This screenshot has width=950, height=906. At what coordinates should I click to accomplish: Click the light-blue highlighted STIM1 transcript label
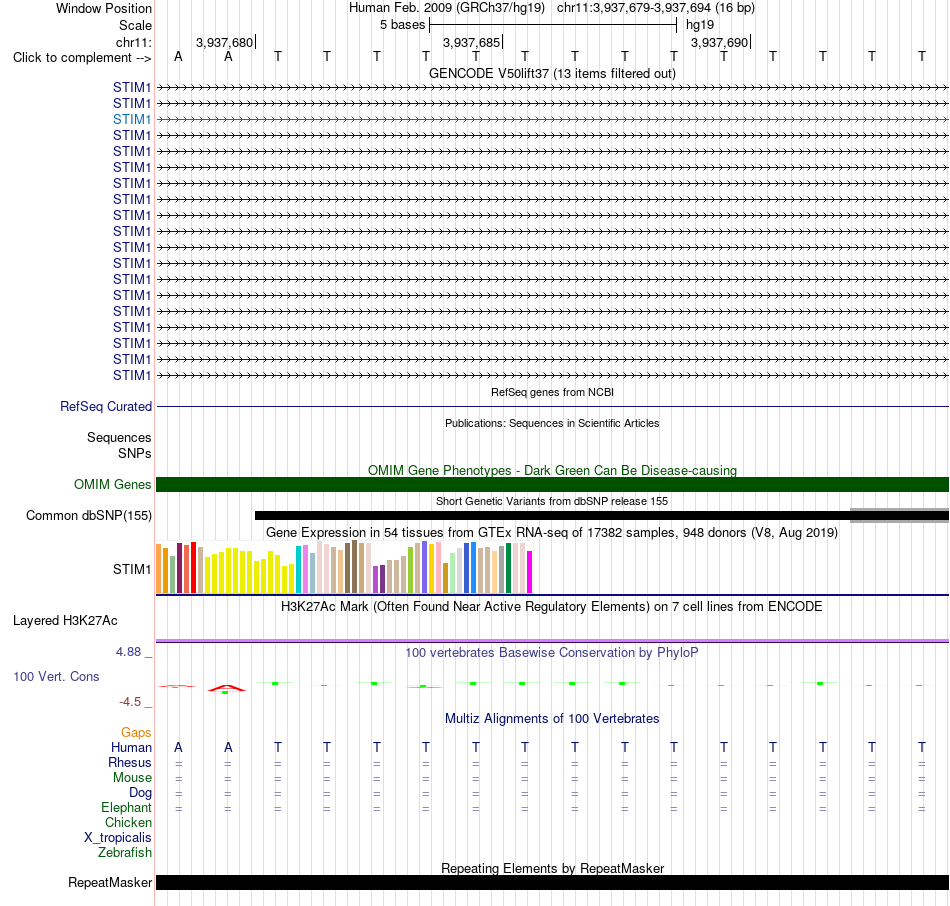131,119
